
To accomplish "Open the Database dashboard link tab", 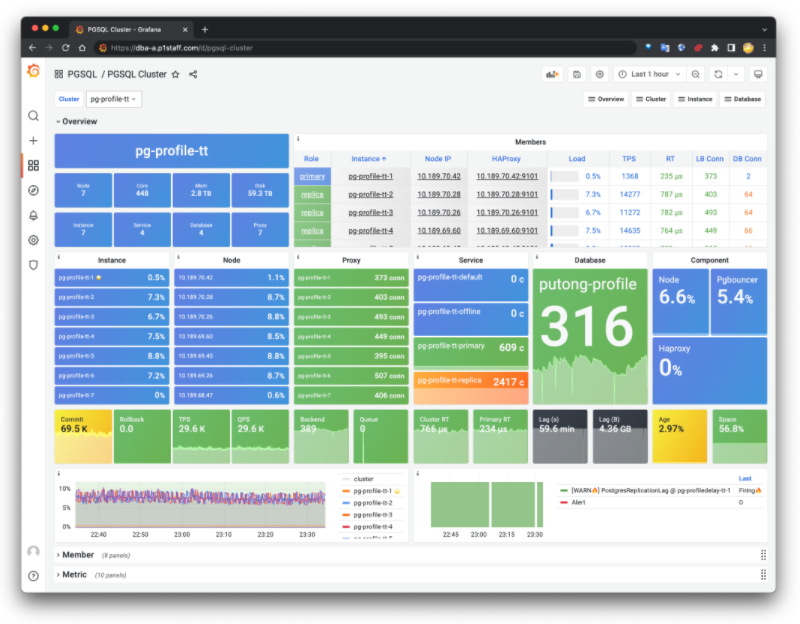I will 743,99.
